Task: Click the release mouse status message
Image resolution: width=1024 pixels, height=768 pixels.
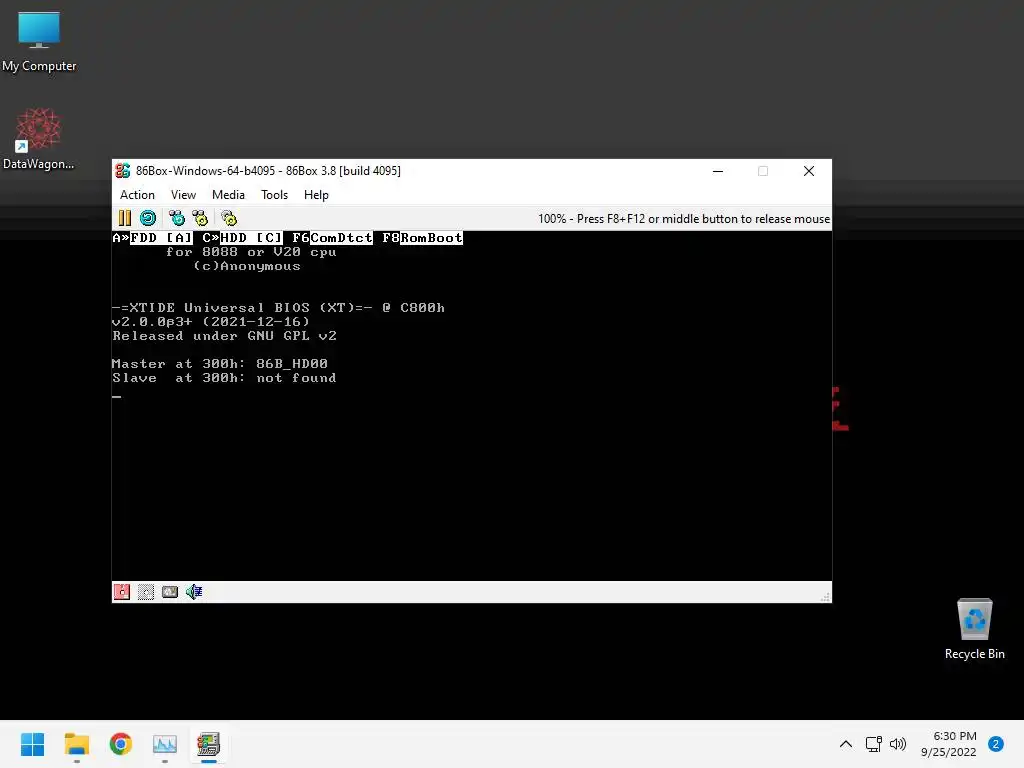Action: point(684,219)
